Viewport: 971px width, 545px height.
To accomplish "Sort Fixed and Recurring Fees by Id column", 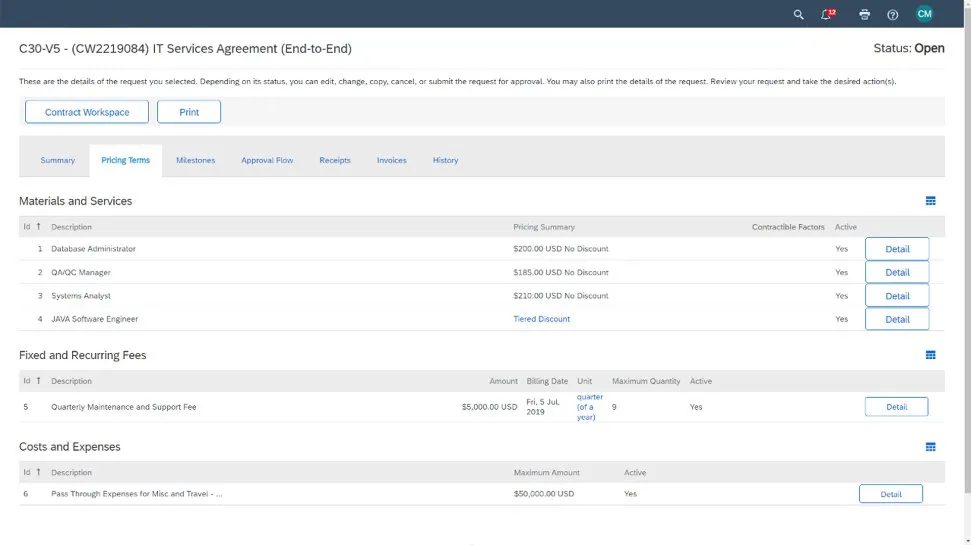I will (x=31, y=381).
